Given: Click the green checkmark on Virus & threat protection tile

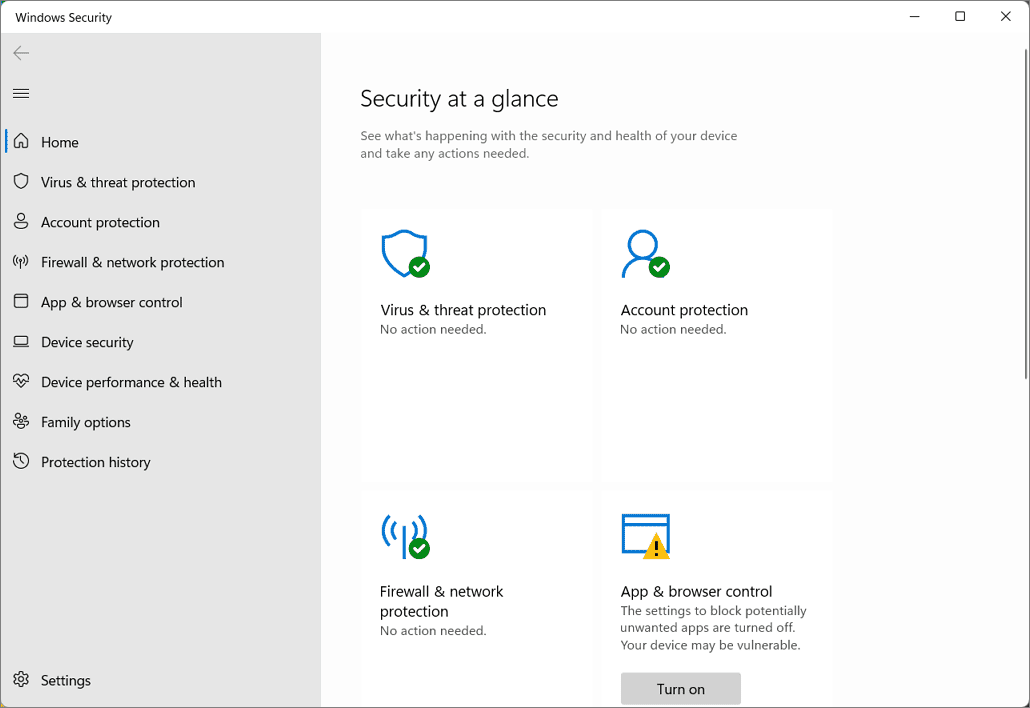Looking at the screenshot, I should [419, 268].
